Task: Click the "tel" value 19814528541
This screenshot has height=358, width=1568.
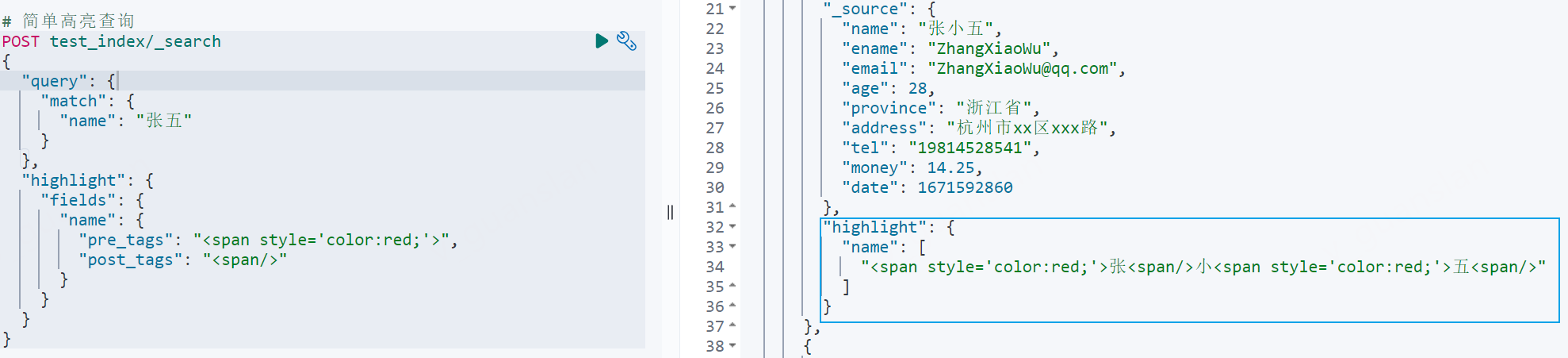Action: click(x=970, y=148)
